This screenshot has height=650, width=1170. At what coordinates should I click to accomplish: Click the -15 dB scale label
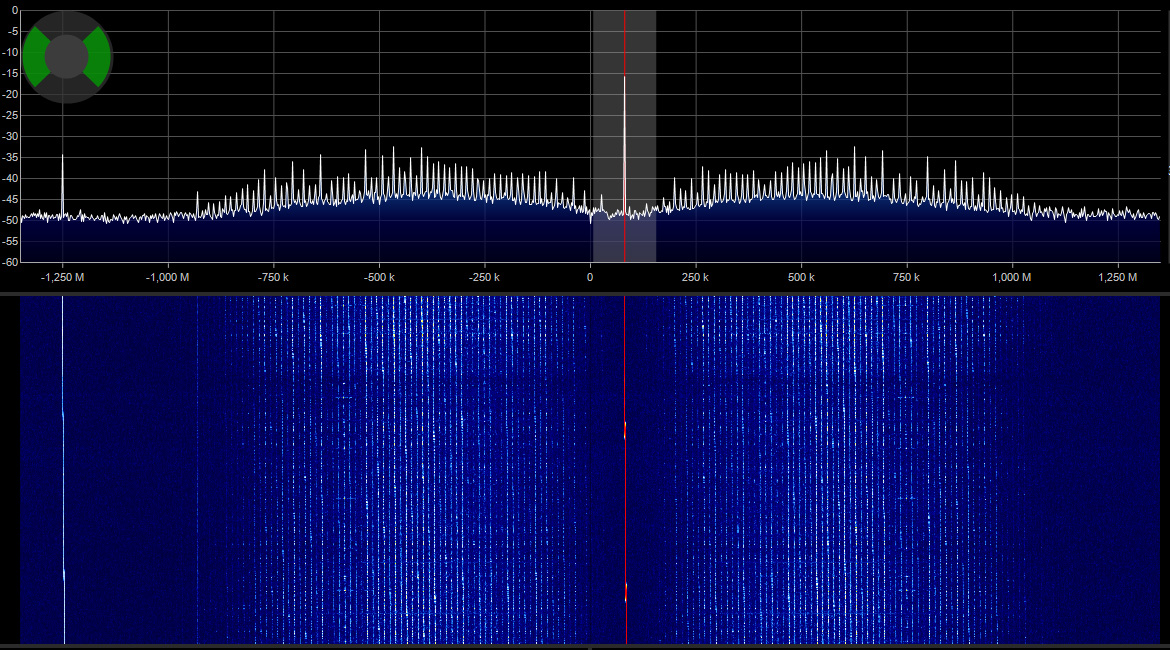pos(10,73)
